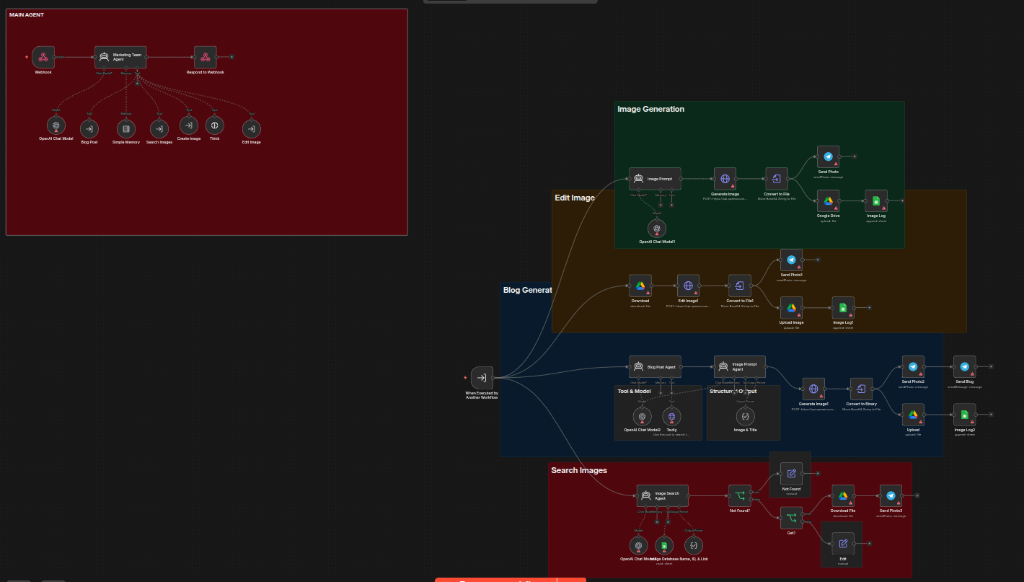Select the Search Images output parser sub-node
The height and width of the screenshot is (582, 1024).
click(694, 545)
